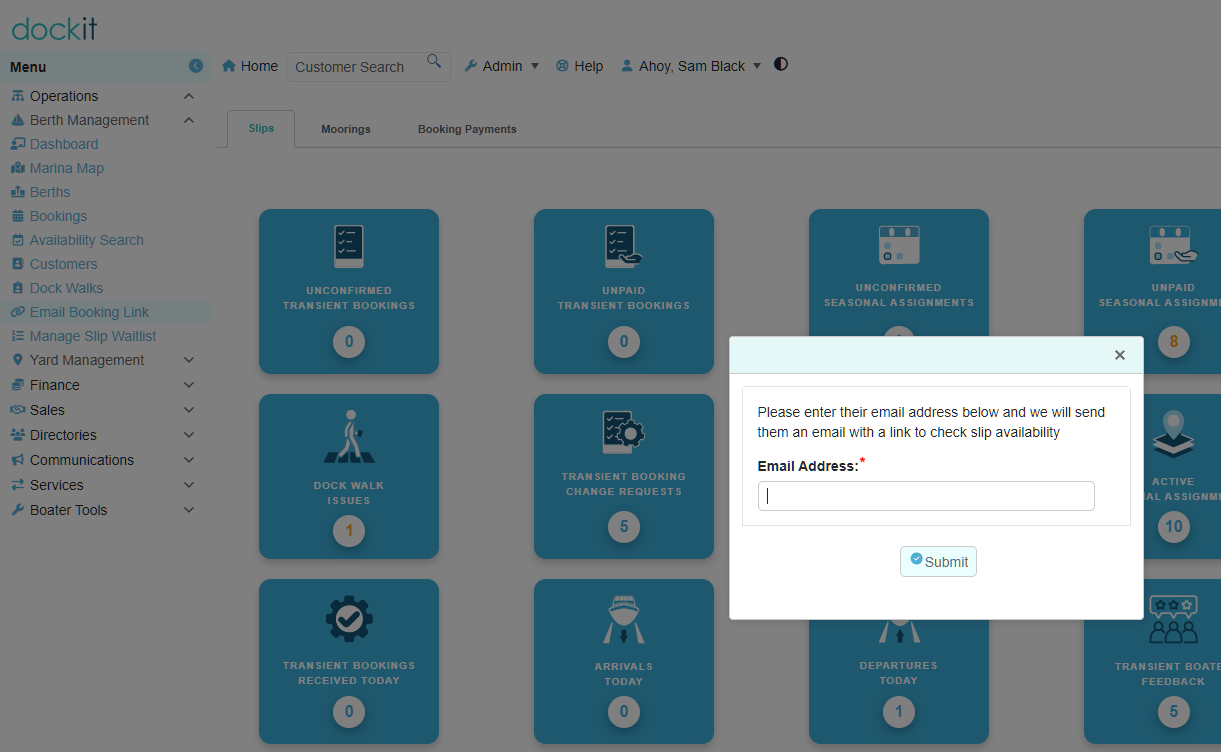Click the Email Booking Link chain icon
Viewport: 1221px width, 752px height.
pos(18,312)
